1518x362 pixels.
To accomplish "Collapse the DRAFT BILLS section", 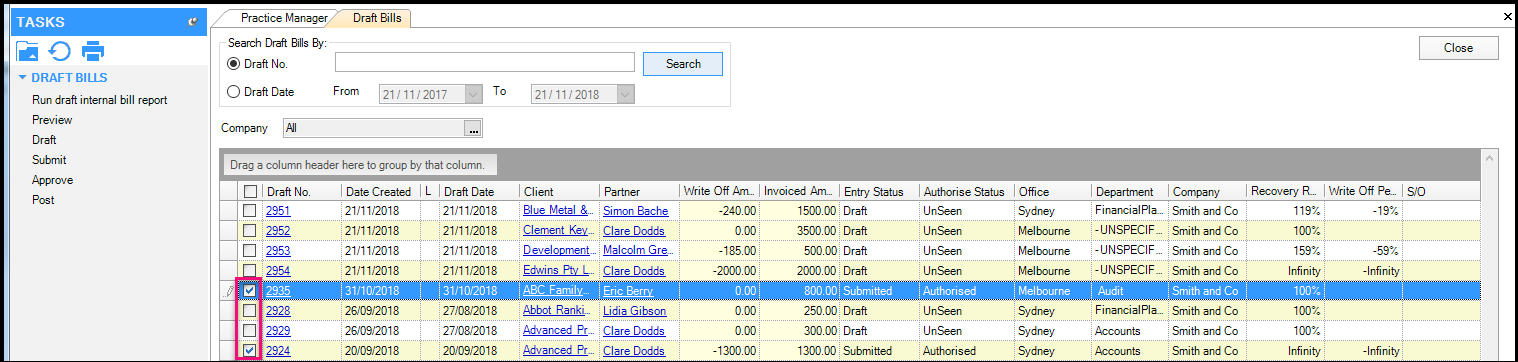I will click(22, 78).
